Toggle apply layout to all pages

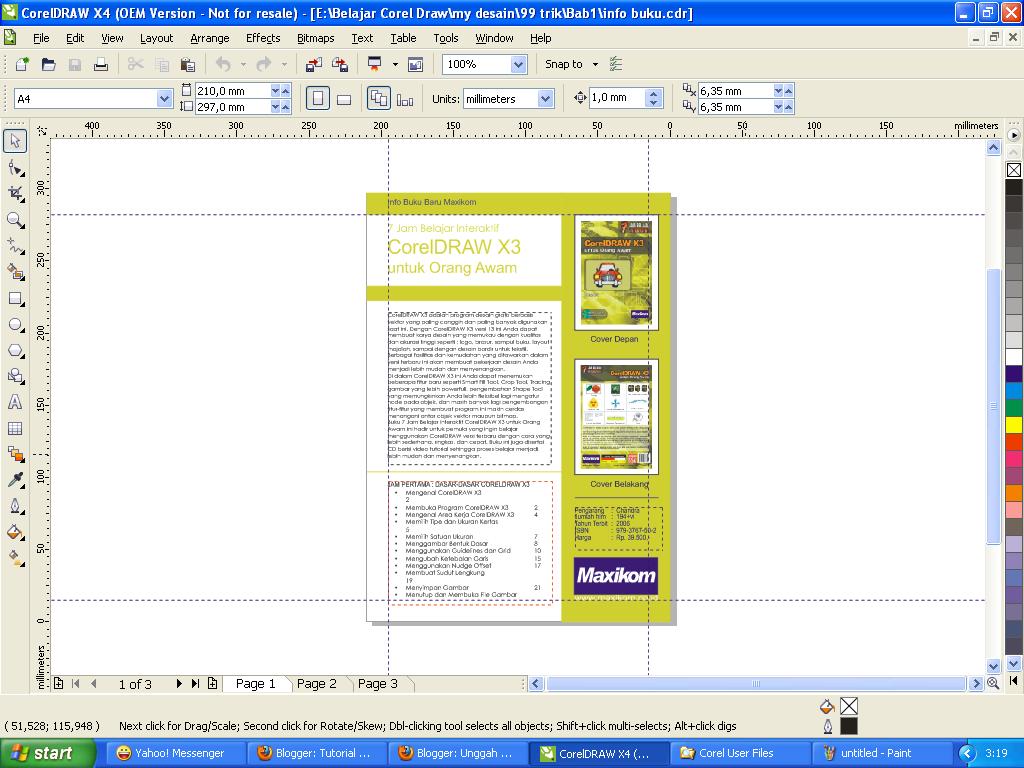(379, 99)
